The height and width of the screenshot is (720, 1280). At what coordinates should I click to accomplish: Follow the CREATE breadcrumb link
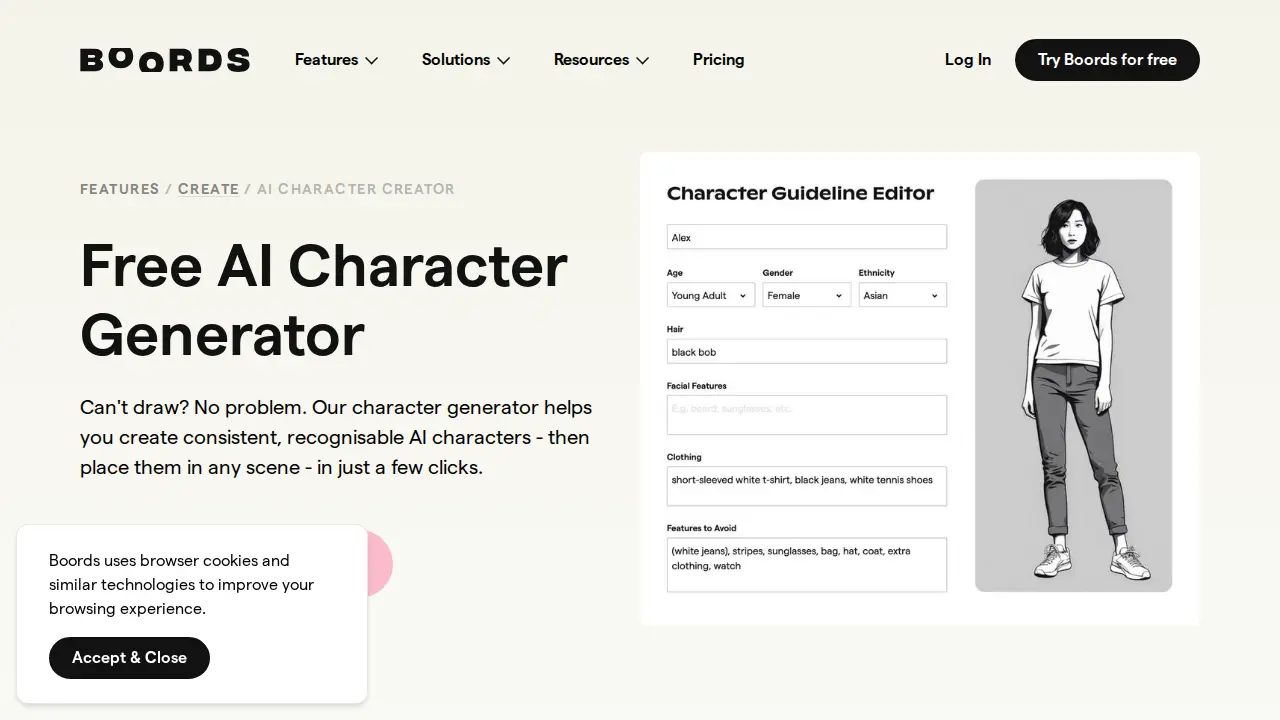click(208, 189)
